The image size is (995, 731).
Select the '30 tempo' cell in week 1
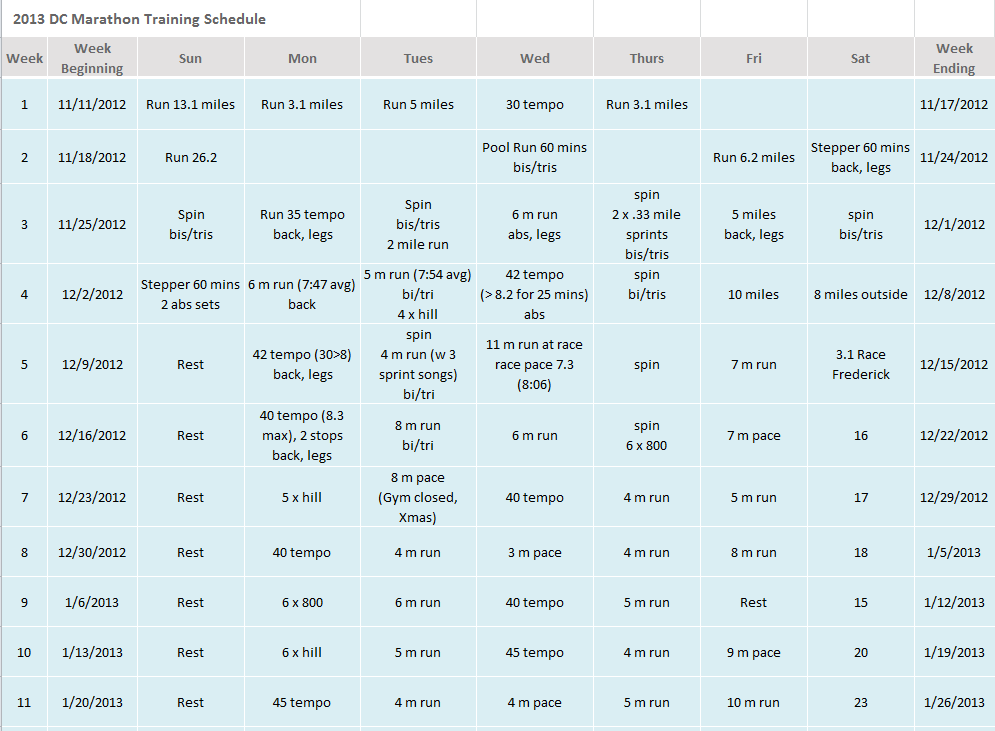(534, 104)
